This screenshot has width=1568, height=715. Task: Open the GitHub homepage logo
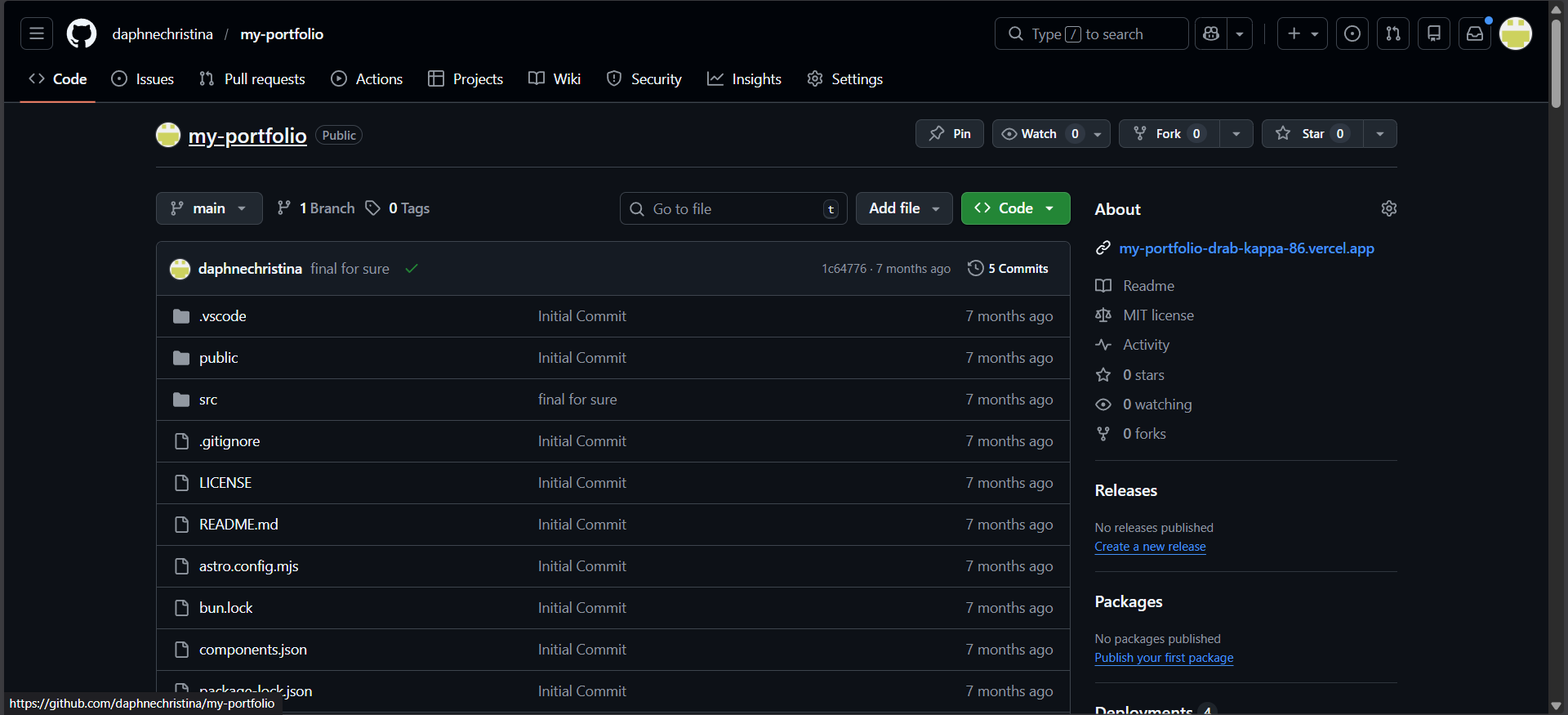click(82, 34)
